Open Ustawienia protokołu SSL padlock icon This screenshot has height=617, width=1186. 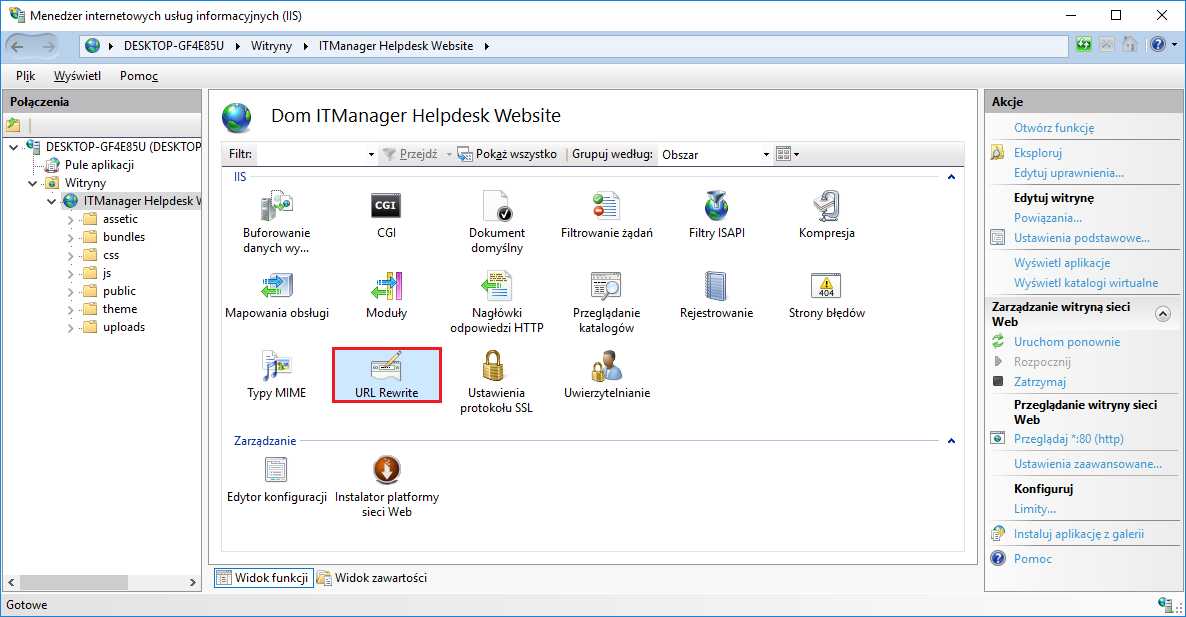pos(493,366)
